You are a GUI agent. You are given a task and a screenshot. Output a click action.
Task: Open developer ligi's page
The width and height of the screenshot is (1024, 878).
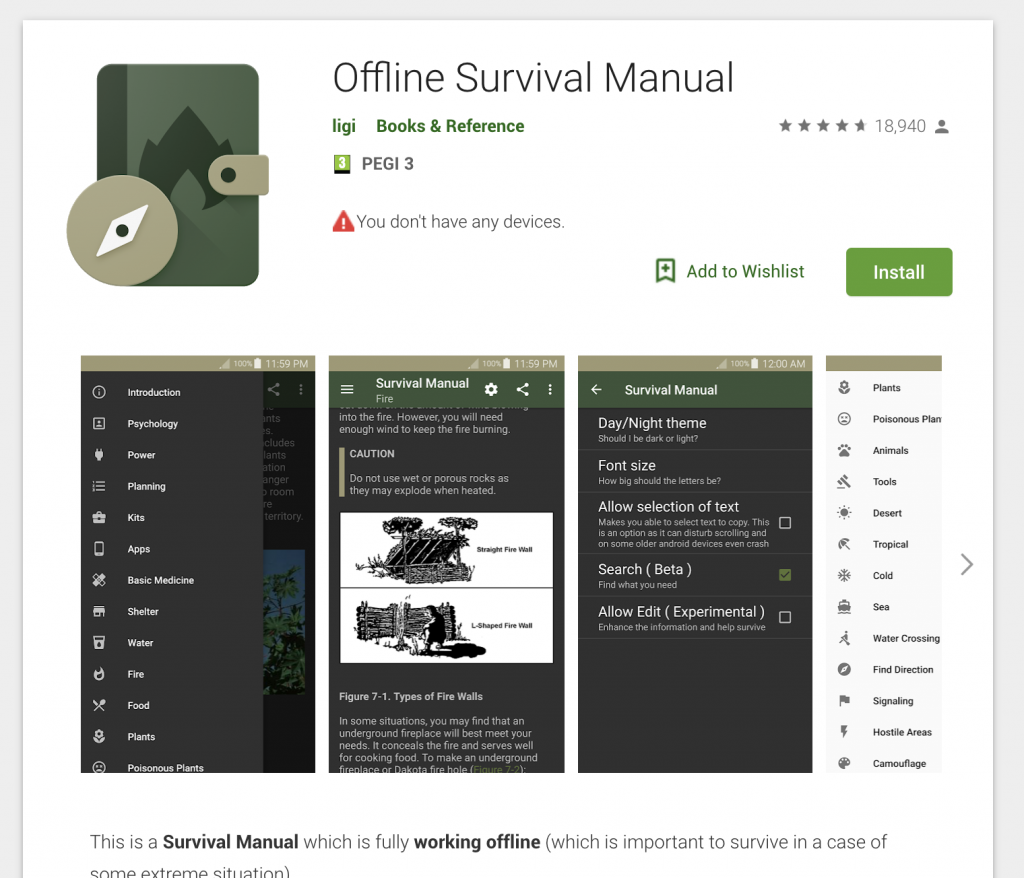[344, 126]
